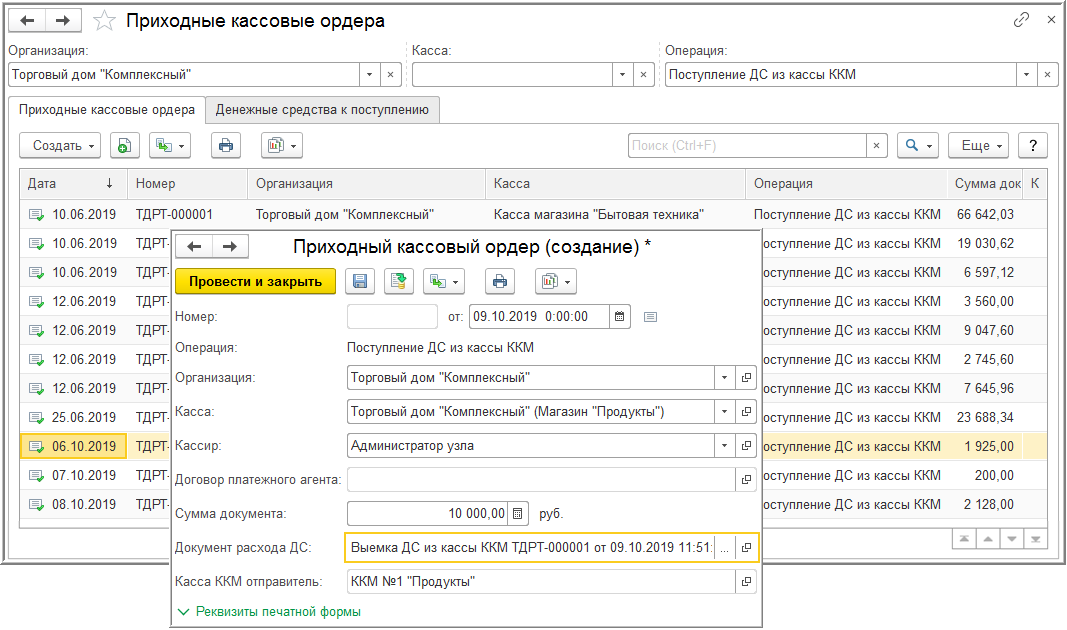Click the get link icon at top right
The width and height of the screenshot is (1067, 630).
click(x=1021, y=20)
